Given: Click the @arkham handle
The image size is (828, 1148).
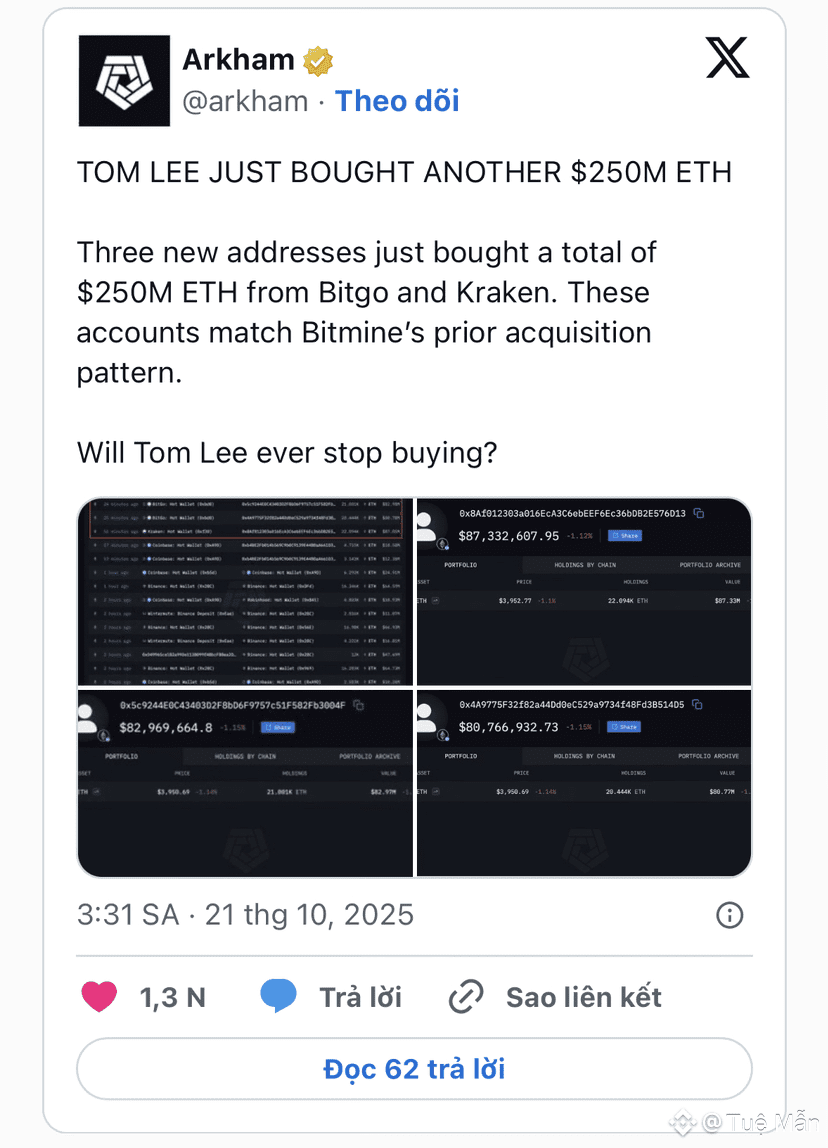Looking at the screenshot, I should coord(245,101).
